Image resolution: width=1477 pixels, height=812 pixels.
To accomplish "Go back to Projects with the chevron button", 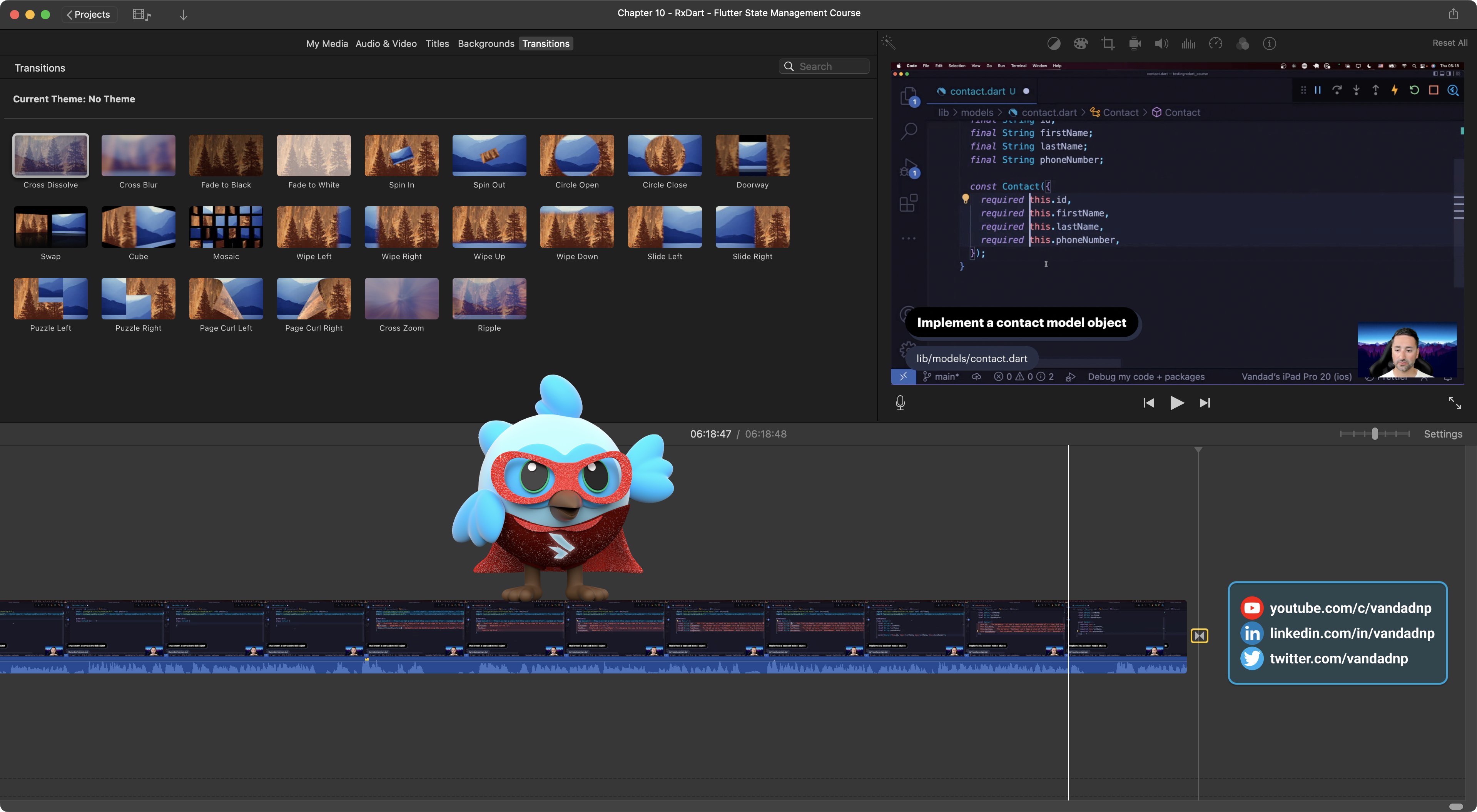I will (89, 14).
